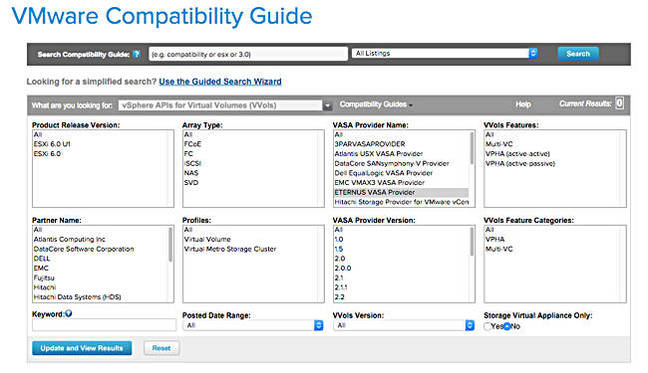
Task: Select FCoE array type
Action: click(x=193, y=144)
